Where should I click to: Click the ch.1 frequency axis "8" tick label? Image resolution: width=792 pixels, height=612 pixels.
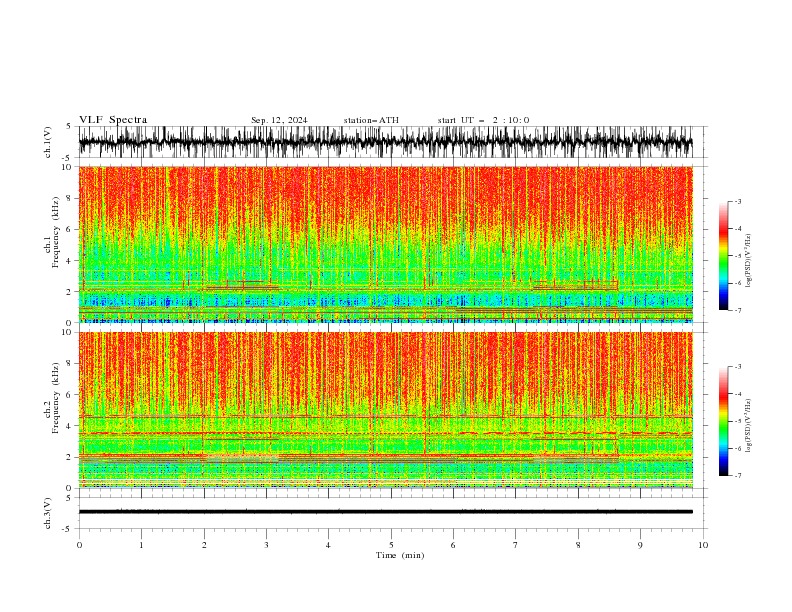pos(69,198)
